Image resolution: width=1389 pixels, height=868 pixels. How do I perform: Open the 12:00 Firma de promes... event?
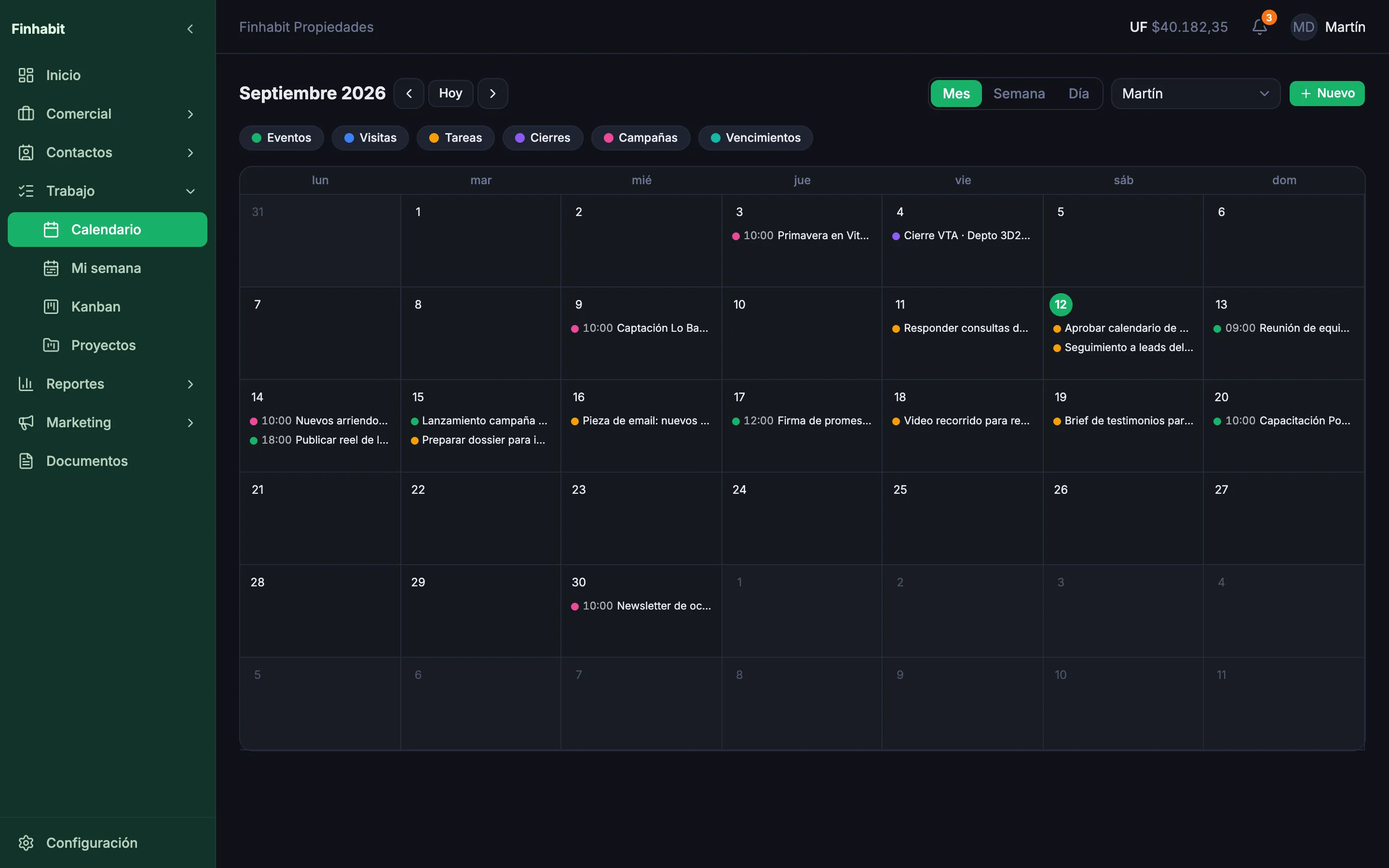click(x=802, y=421)
